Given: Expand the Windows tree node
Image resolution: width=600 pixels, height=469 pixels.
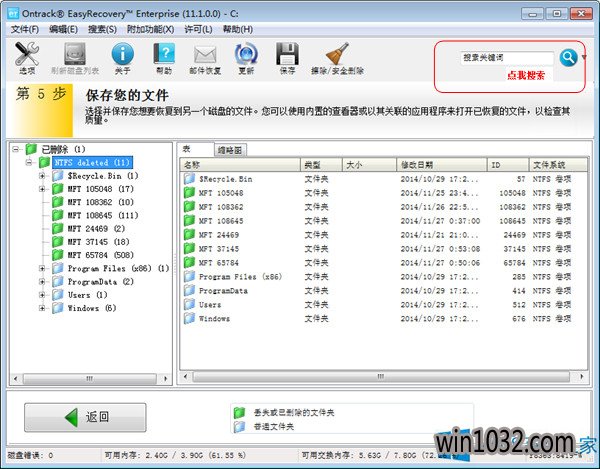Looking at the screenshot, I should [x=43, y=308].
